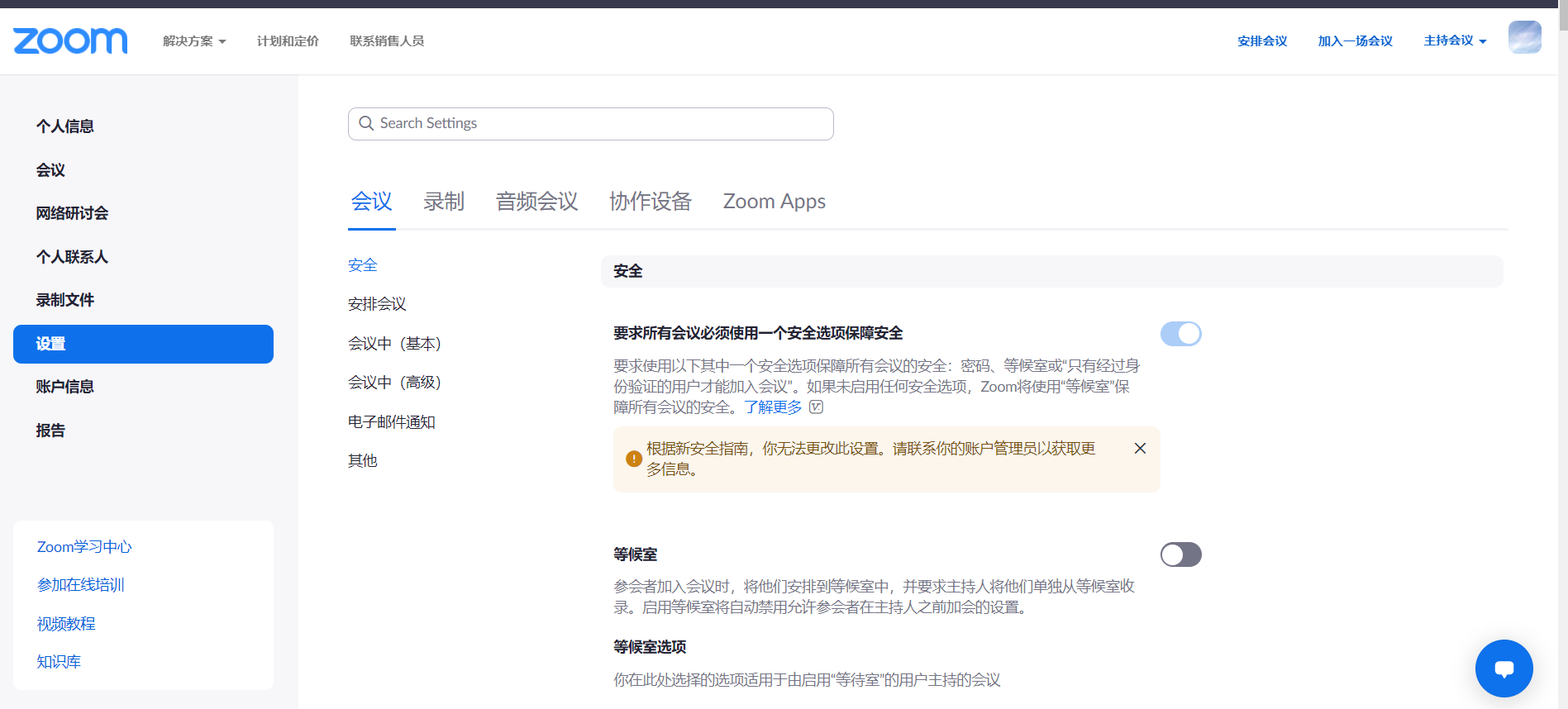Viewport: 1568px width, 709px height.
Task: Open 联系销售人员 in the top nav
Action: 387,40
